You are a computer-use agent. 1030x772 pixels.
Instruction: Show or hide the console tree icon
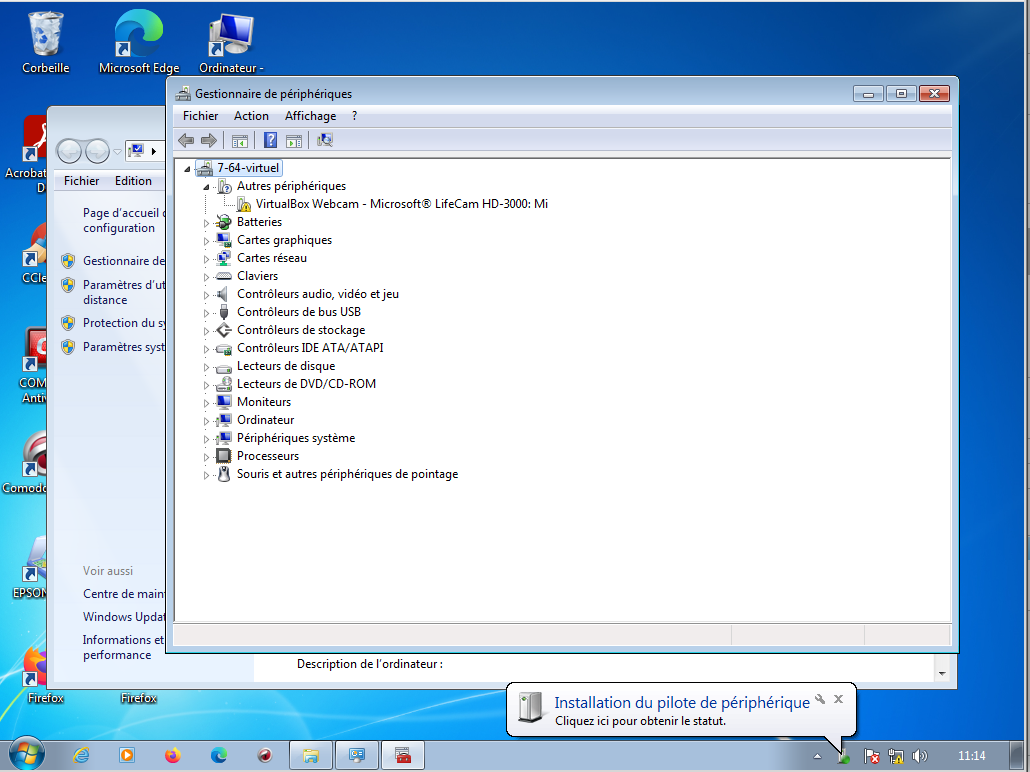240,141
